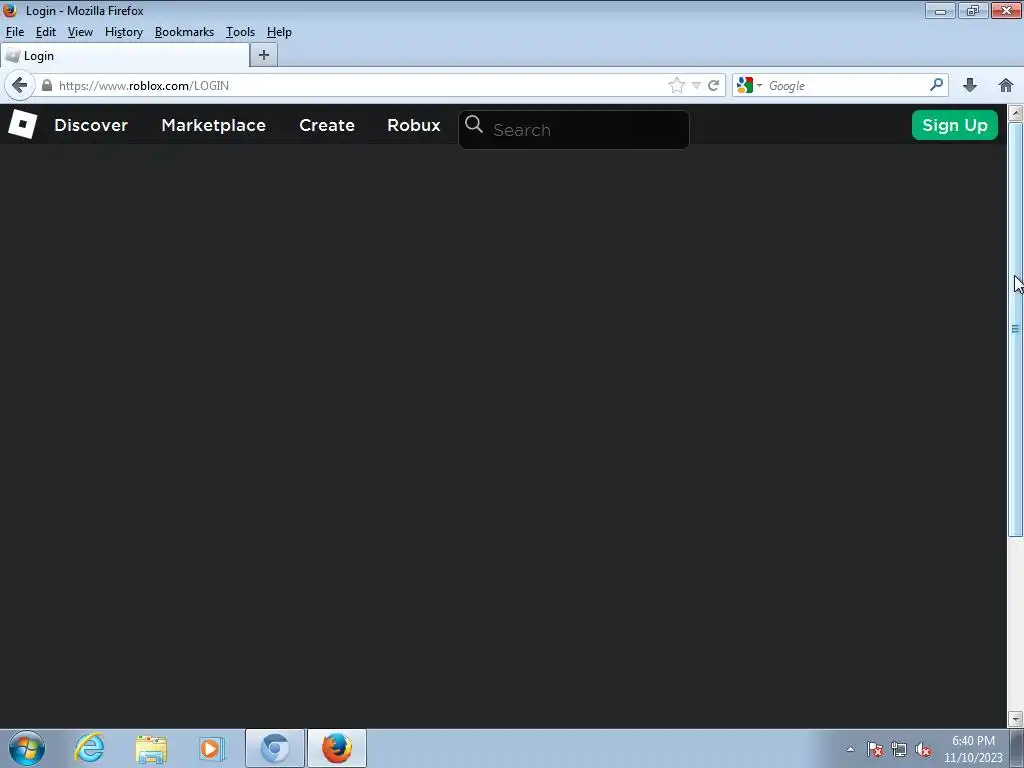Screen dimensions: 1024x768
Task: Open Windows Media Player from the taskbar
Action: point(212,748)
